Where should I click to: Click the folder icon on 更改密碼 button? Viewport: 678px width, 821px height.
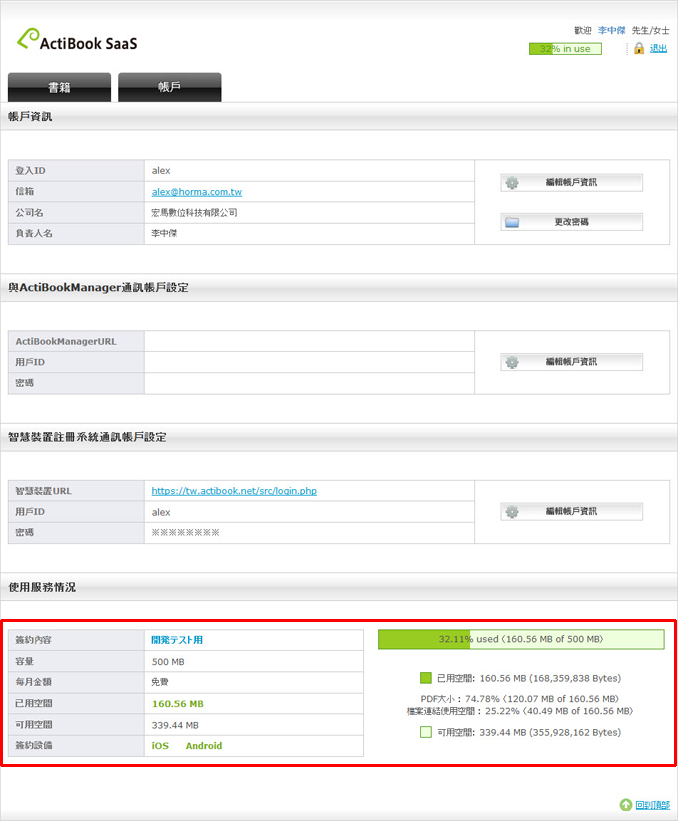tap(512, 222)
